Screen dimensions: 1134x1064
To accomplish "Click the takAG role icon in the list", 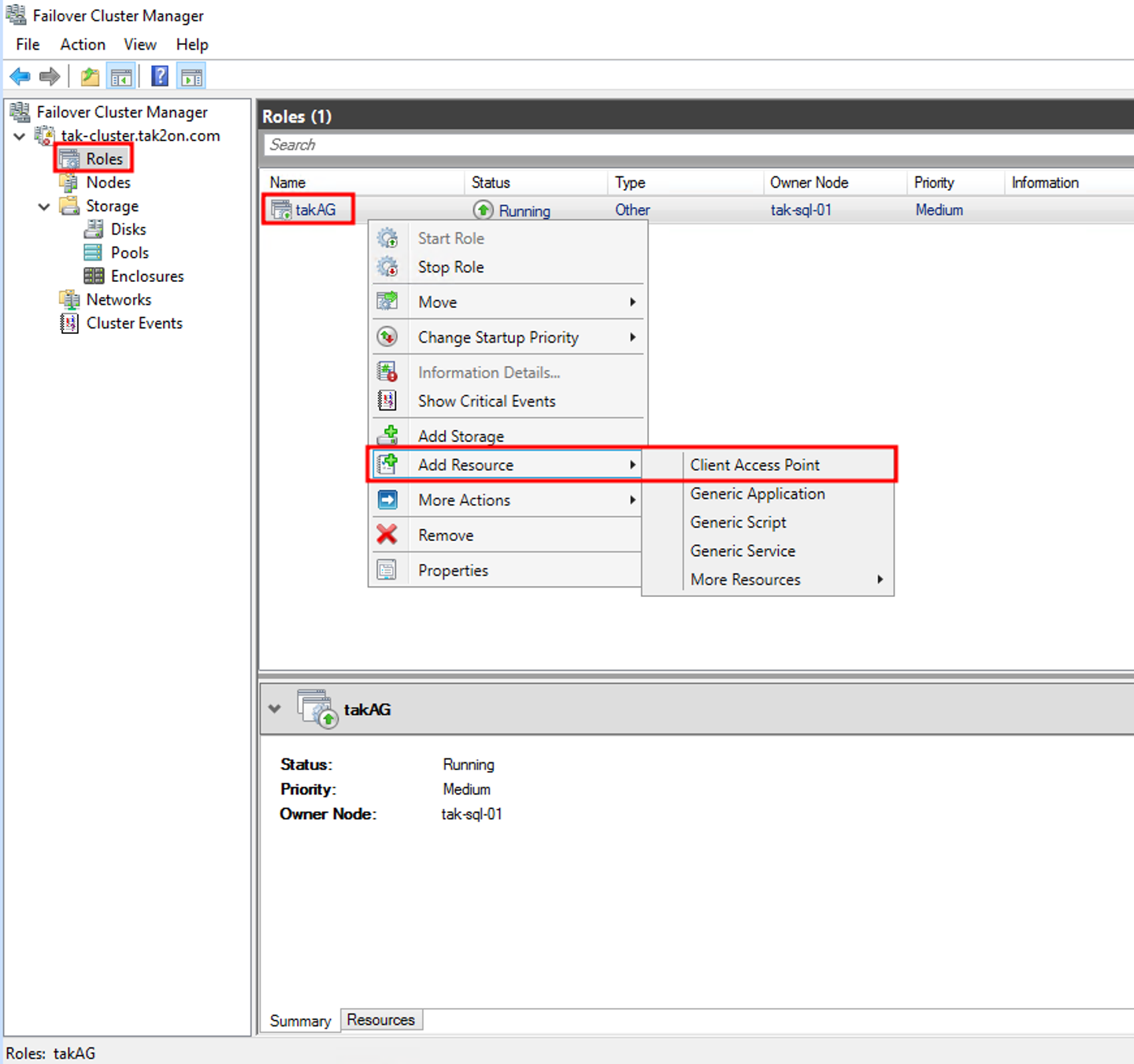I will [281, 209].
